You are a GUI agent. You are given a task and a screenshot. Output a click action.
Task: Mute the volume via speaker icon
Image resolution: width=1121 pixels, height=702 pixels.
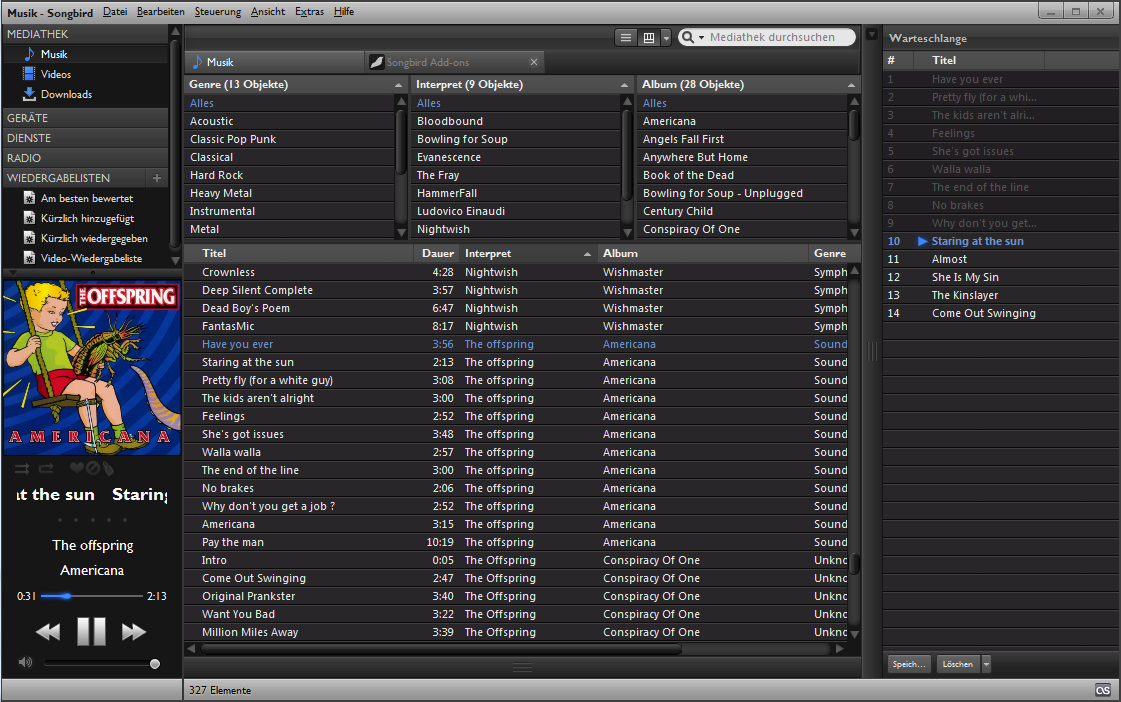coord(24,661)
